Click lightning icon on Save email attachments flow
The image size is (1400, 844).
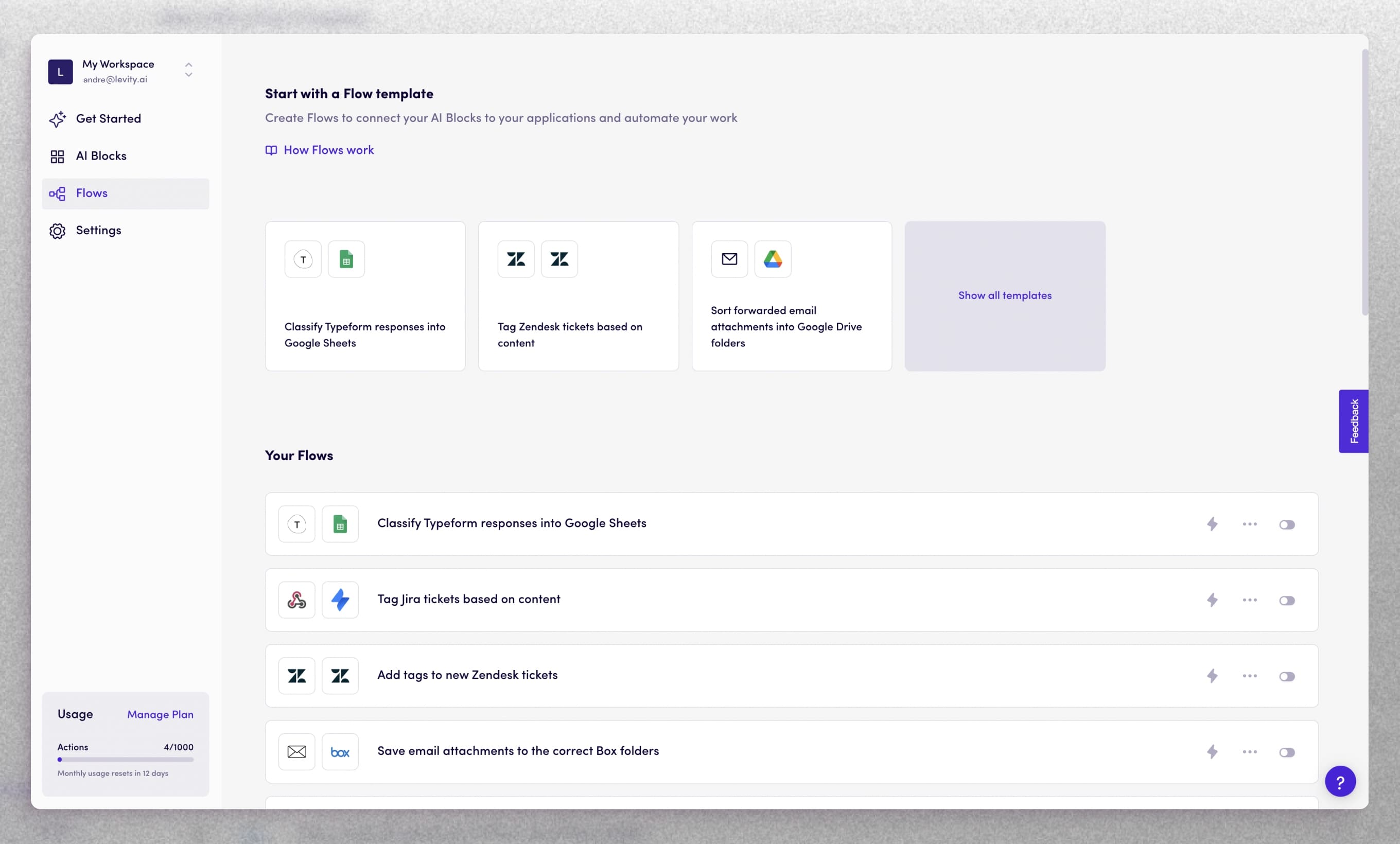click(1212, 752)
